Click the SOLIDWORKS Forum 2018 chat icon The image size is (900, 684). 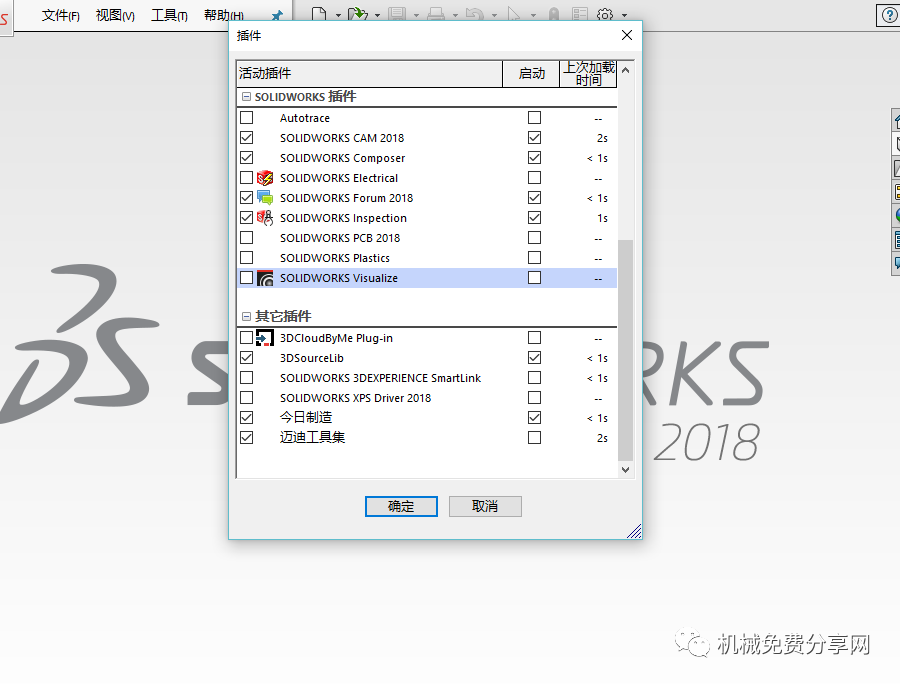pos(265,198)
